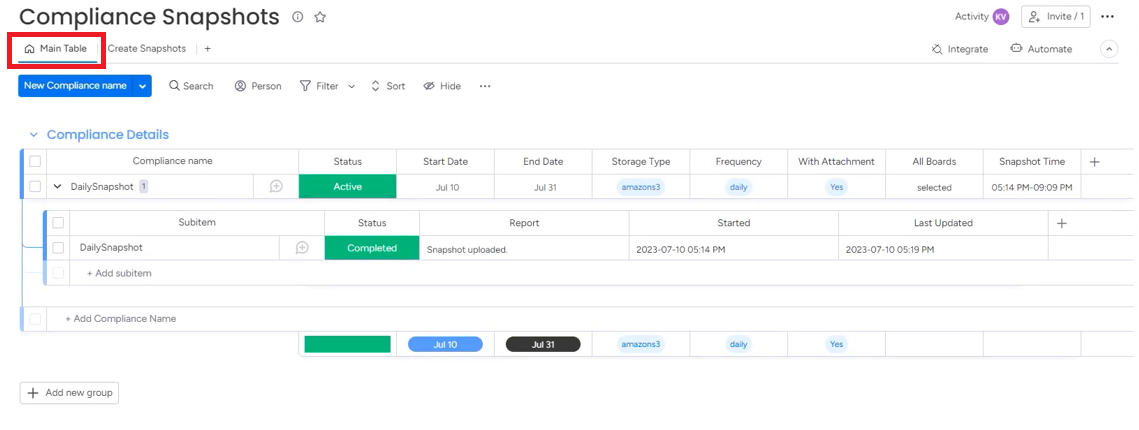This screenshot has width=1139, height=430.
Task: Click the Last Updated 2023-07-10 05:19 PM cell
Action: (x=943, y=249)
